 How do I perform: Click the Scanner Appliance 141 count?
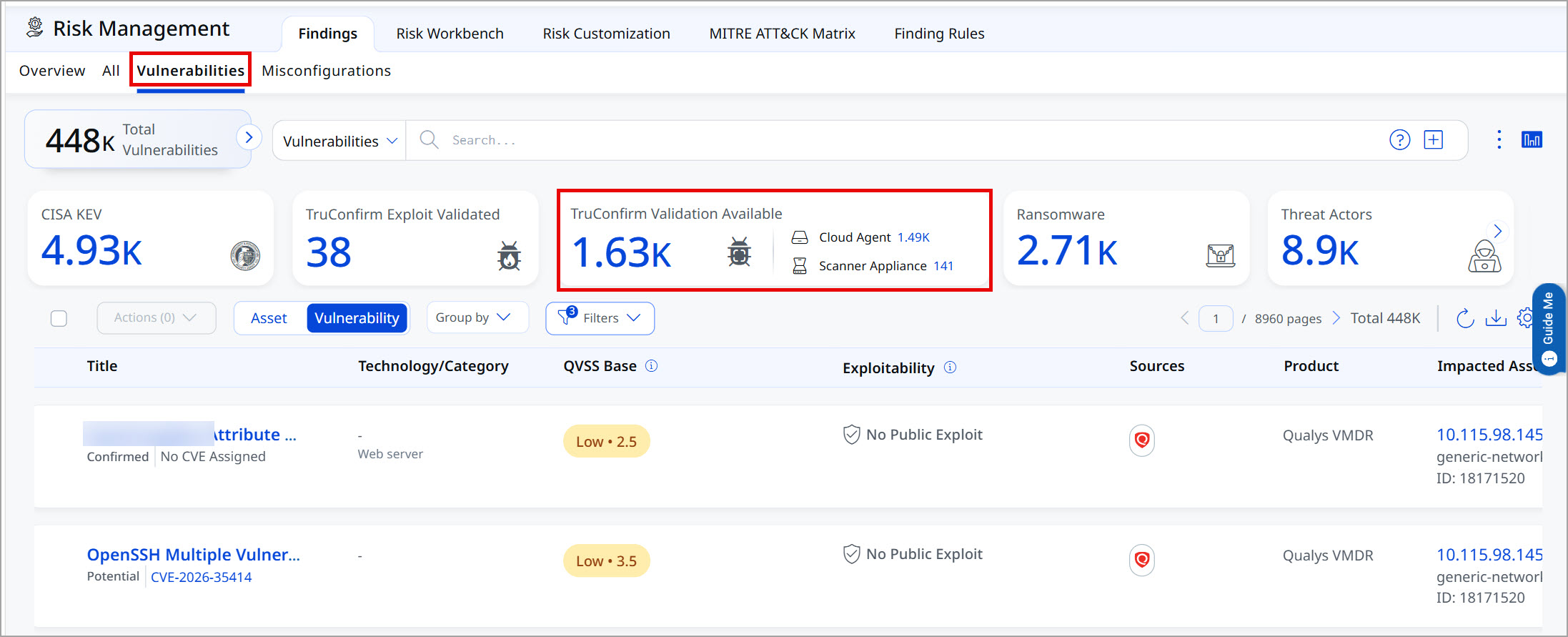coord(943,266)
